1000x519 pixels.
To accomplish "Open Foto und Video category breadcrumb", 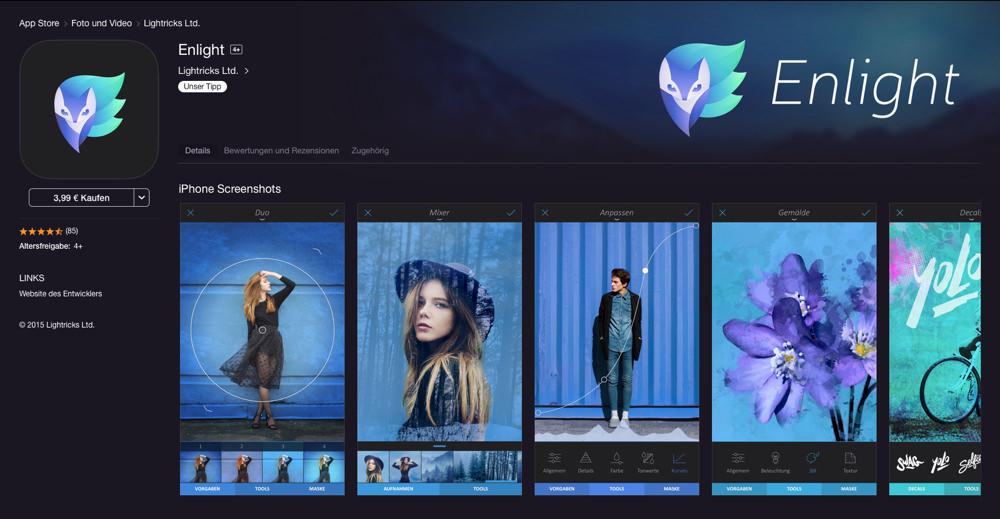I will pyautogui.click(x=101, y=23).
